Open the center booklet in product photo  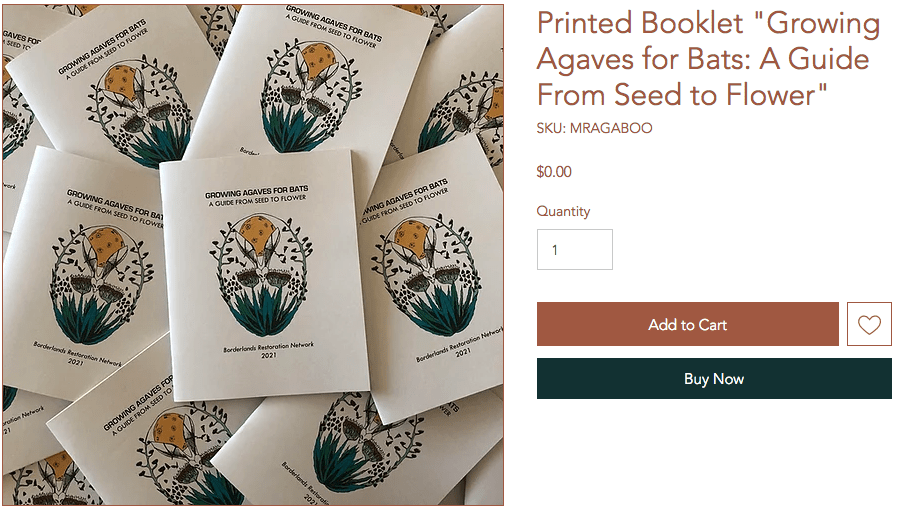[x=263, y=275]
